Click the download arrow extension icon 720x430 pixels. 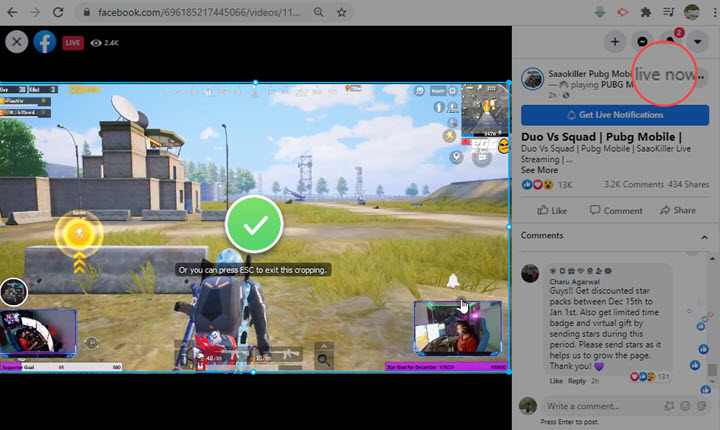(599, 12)
